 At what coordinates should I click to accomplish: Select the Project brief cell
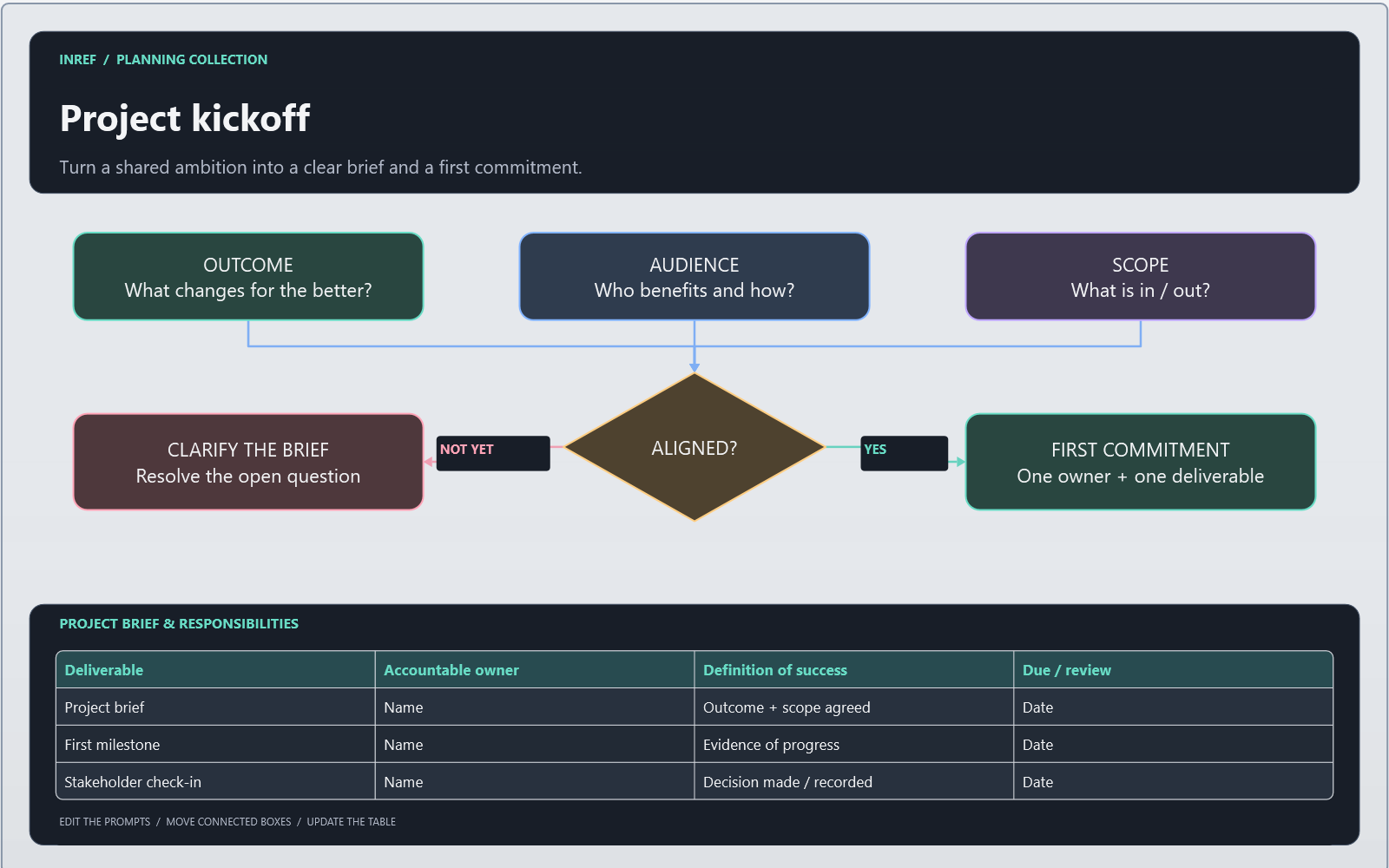point(215,707)
